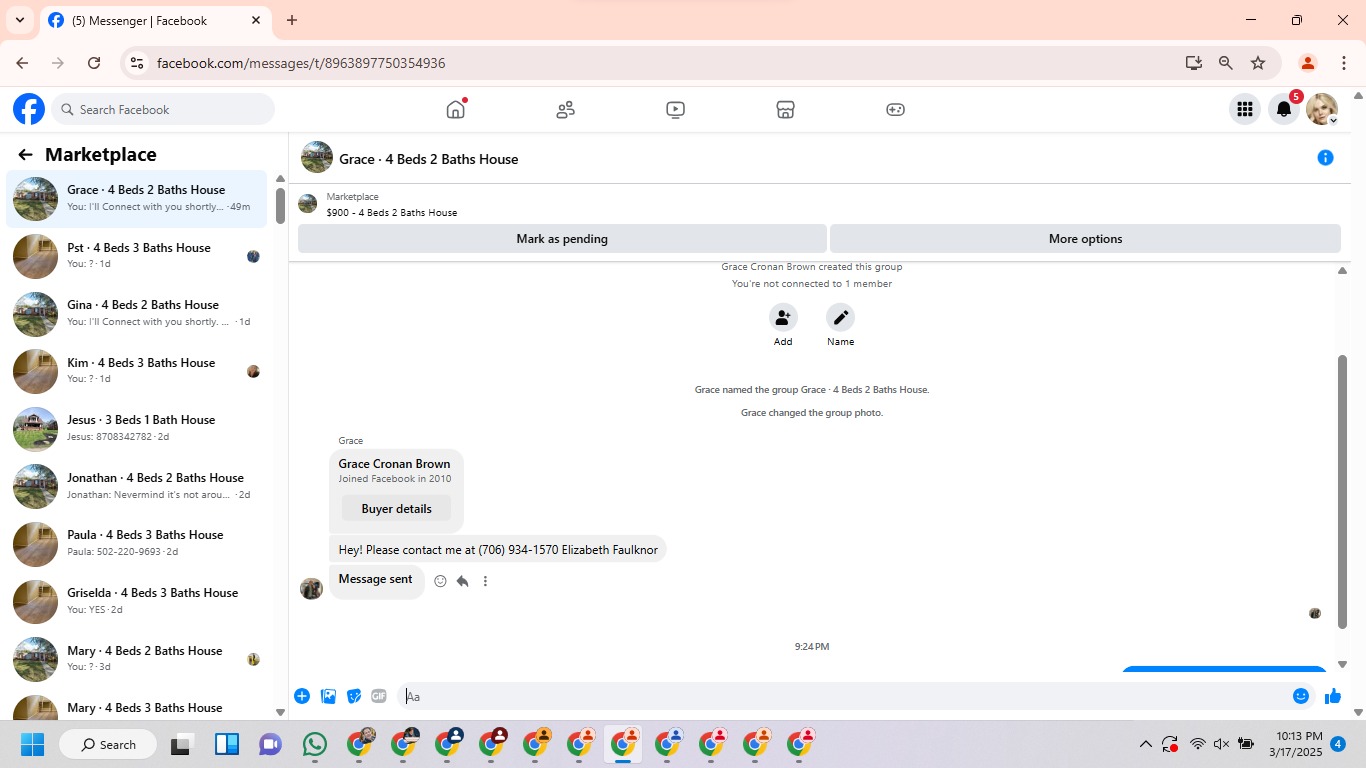Install the app from address bar icon
The height and width of the screenshot is (768, 1366).
tap(1194, 63)
